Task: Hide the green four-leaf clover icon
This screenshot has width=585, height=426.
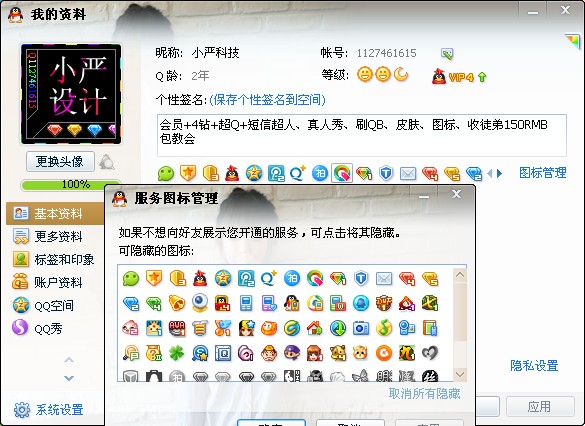Action: coord(176,353)
